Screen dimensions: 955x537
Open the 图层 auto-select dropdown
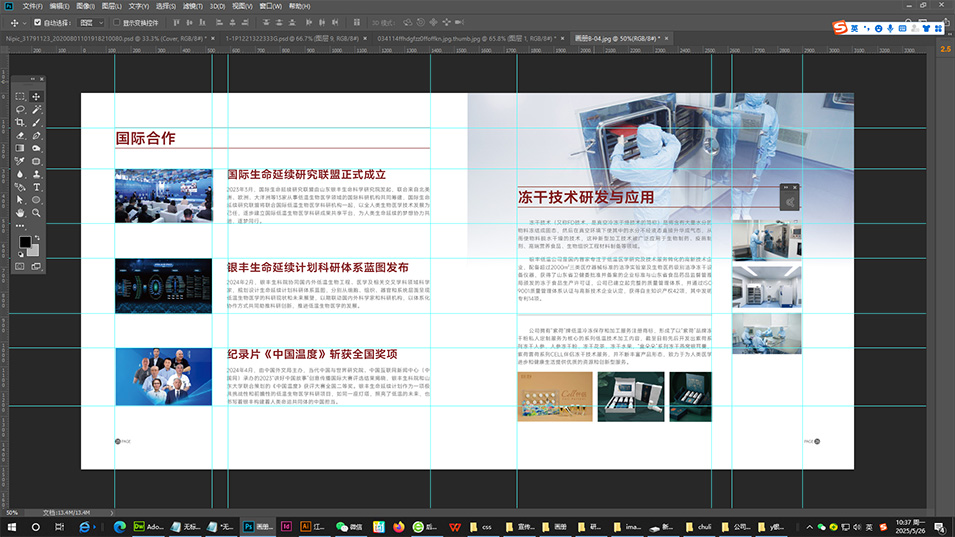tap(92, 22)
